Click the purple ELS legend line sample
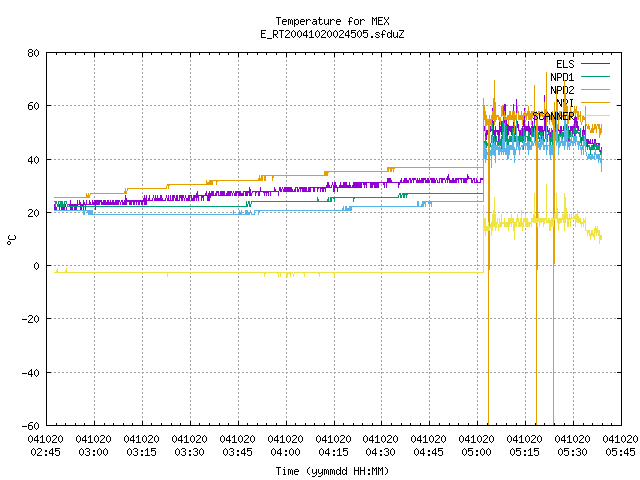Image resolution: width=640 pixels, height=480 pixels. [595, 64]
